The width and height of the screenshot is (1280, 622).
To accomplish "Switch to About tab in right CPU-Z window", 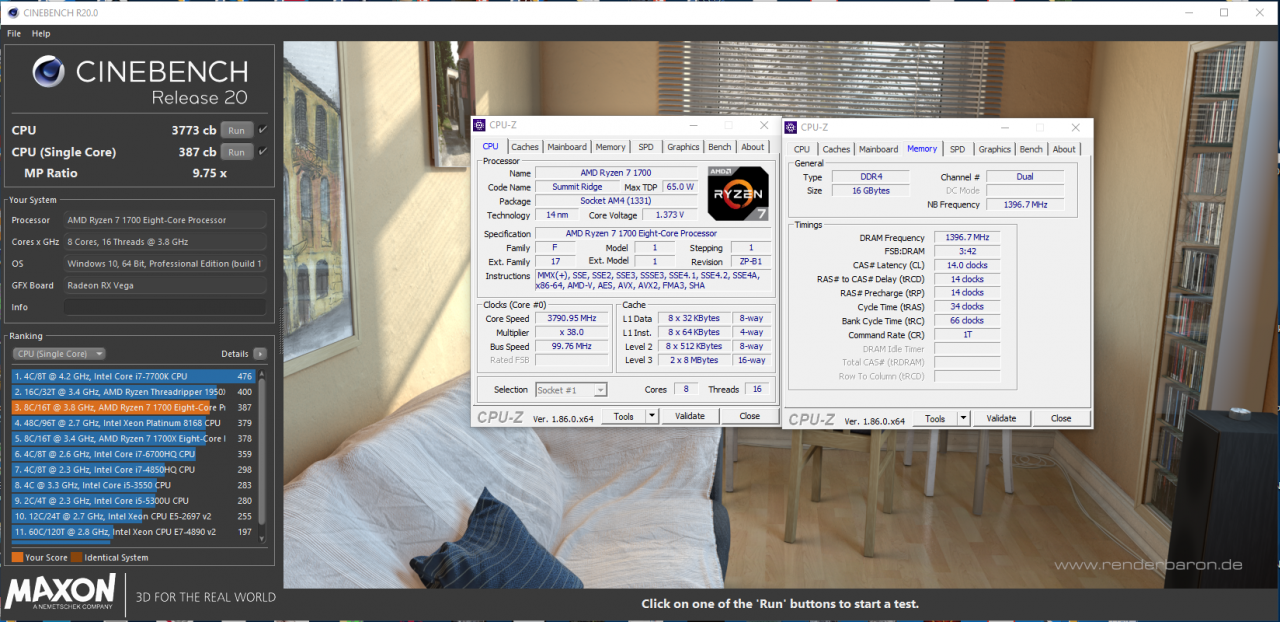I will point(1064,149).
